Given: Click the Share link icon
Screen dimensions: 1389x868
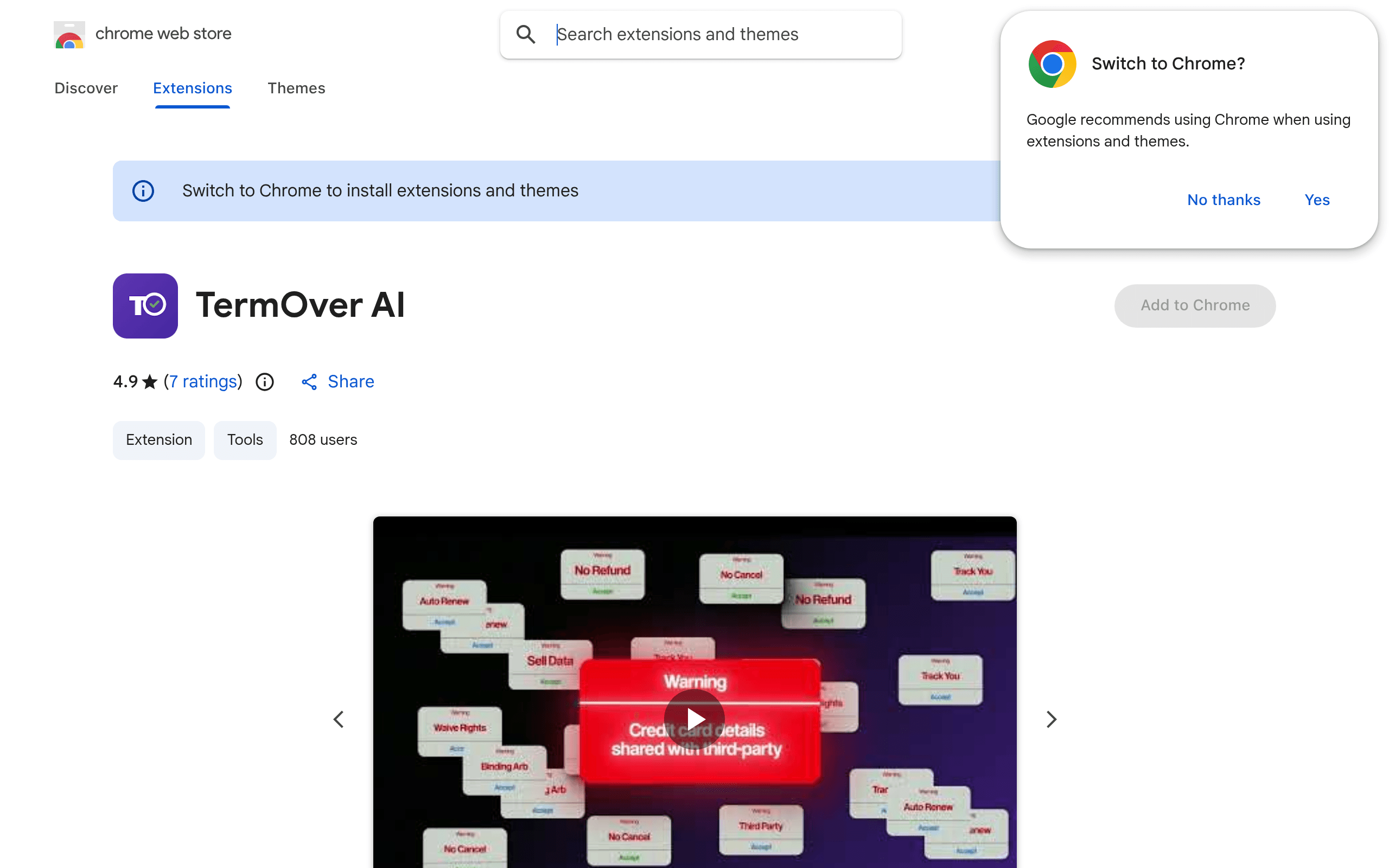Looking at the screenshot, I should pyautogui.click(x=309, y=382).
